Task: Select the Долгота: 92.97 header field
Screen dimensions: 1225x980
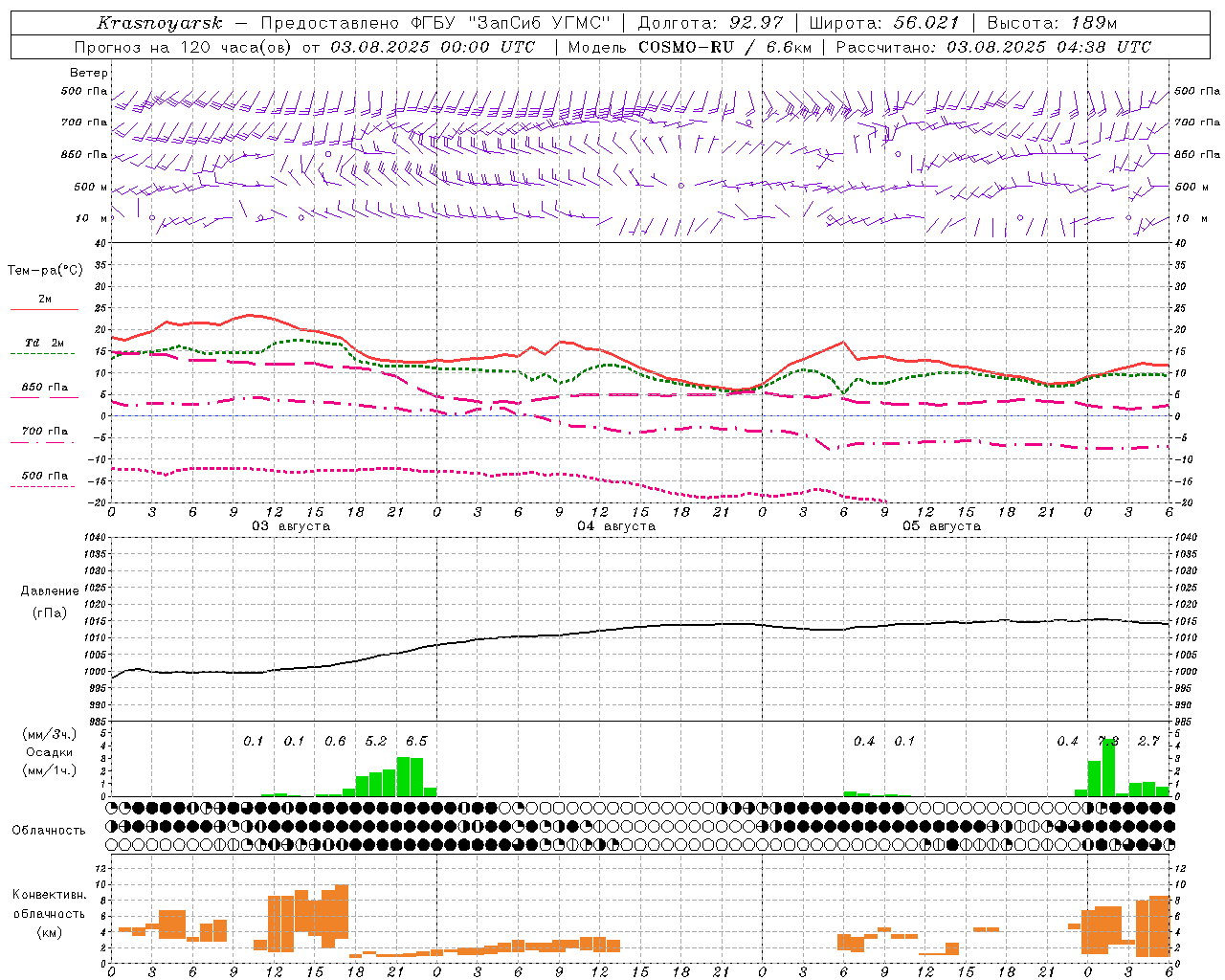Action: click(710, 23)
